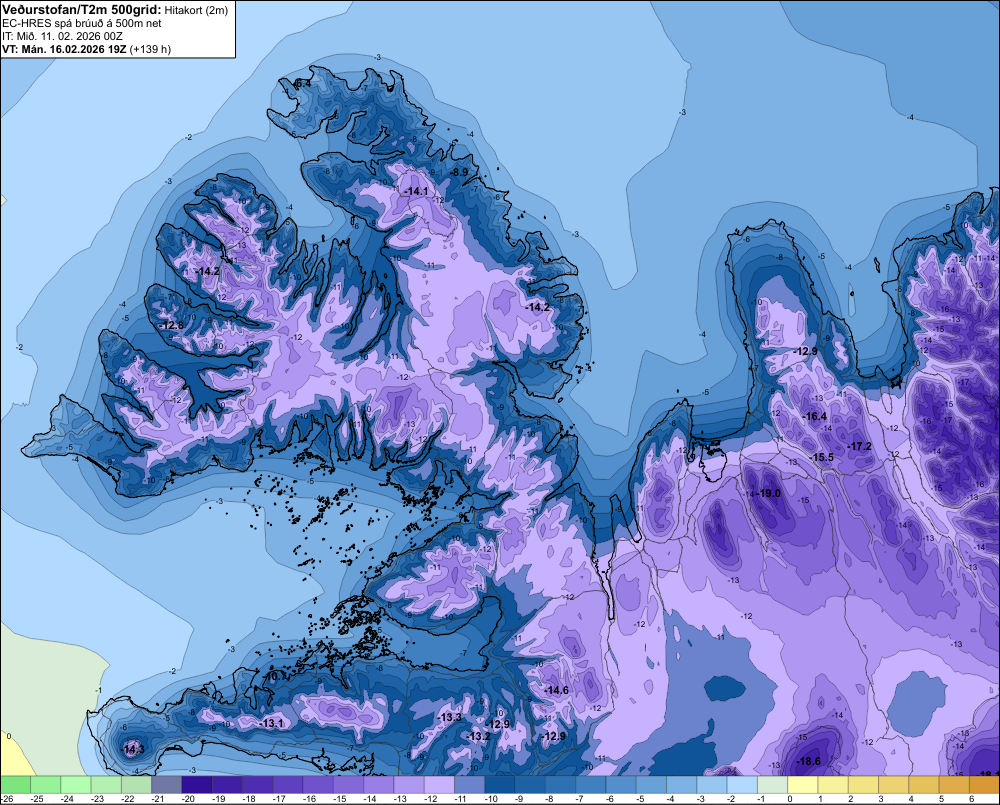Select the grey-blue legend swatch above -21
Image resolution: width=1000 pixels, height=805 pixels.
(x=166, y=784)
